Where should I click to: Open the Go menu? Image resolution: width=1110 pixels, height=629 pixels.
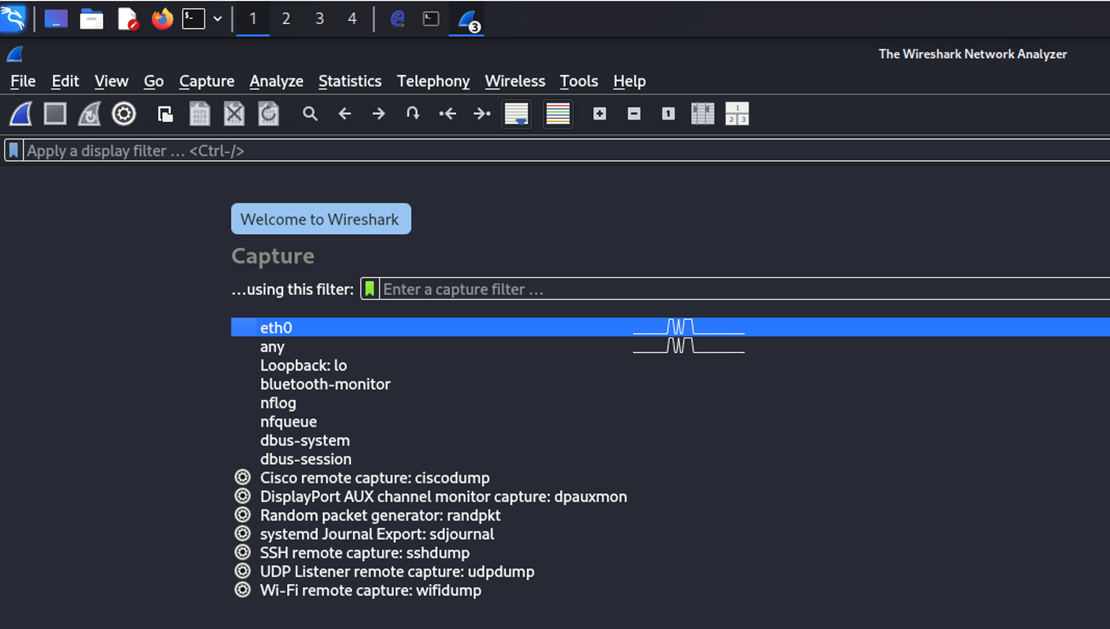(154, 81)
